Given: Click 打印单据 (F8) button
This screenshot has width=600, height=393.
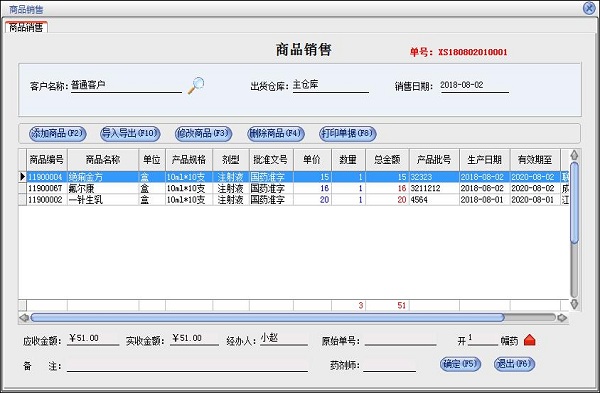Looking at the screenshot, I should point(348,134).
